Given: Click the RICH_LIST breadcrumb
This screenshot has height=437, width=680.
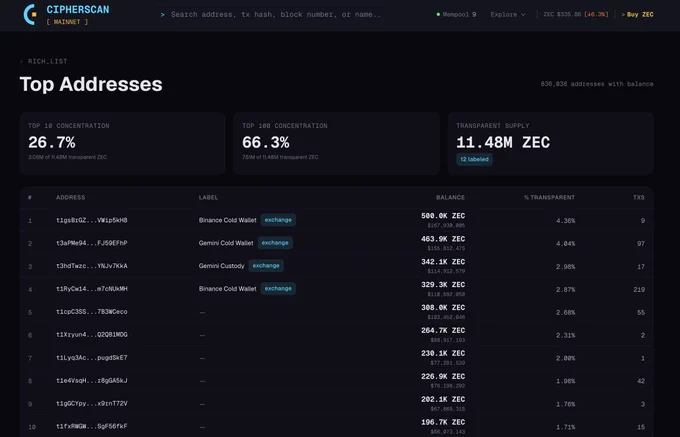Looking at the screenshot, I should coord(48,61).
